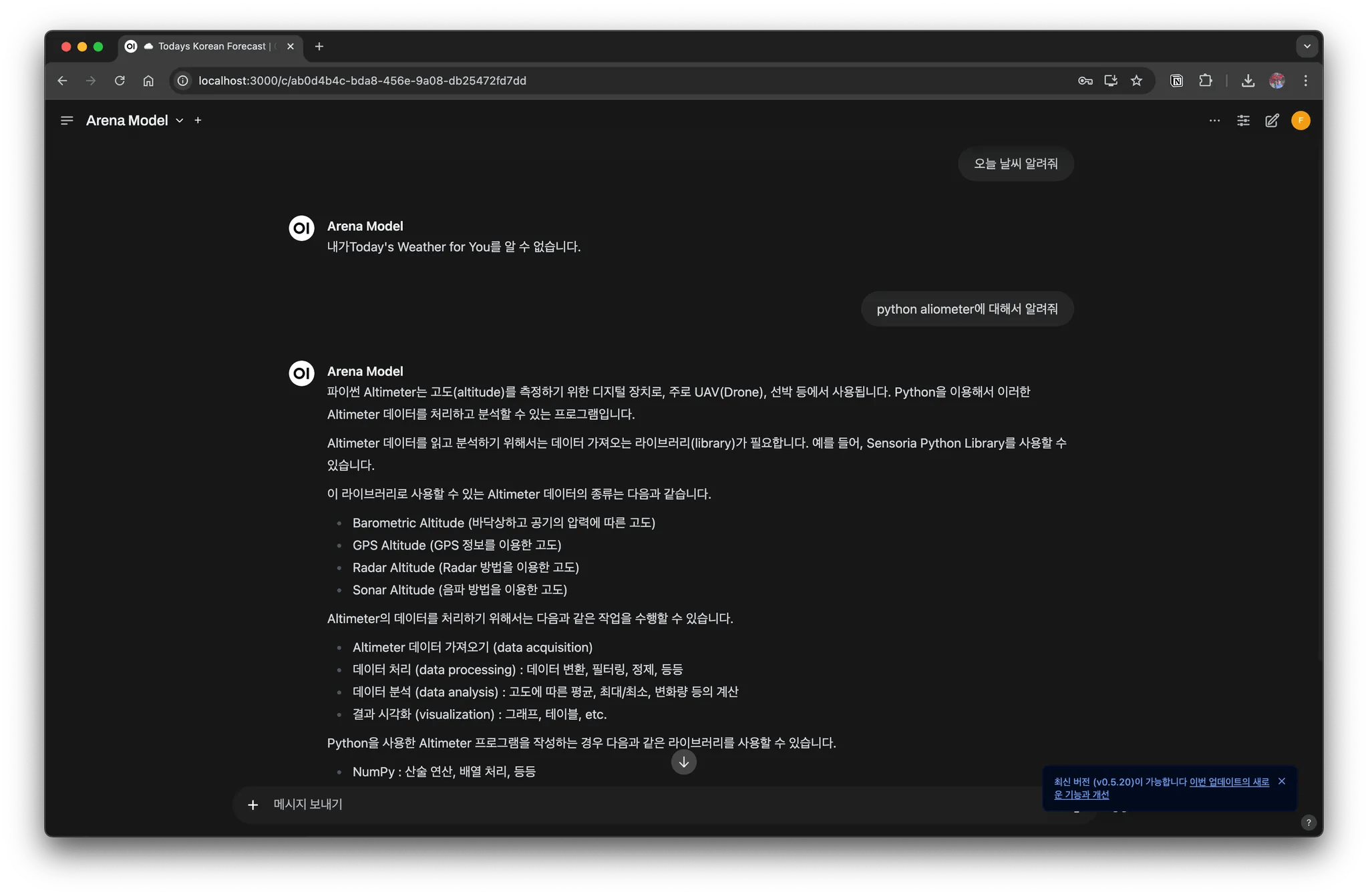
Task: Toggle the sidebar menu icon
Action: (66, 120)
